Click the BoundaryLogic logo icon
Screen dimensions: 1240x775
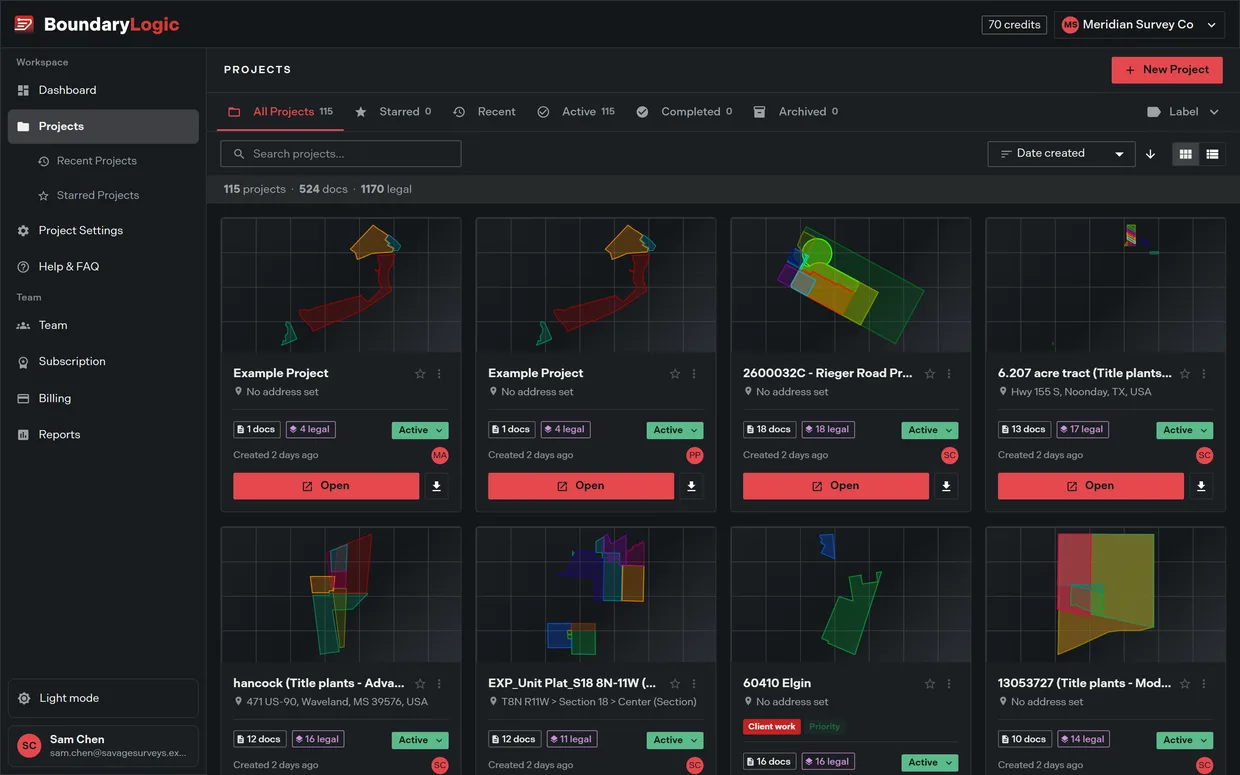coord(24,24)
